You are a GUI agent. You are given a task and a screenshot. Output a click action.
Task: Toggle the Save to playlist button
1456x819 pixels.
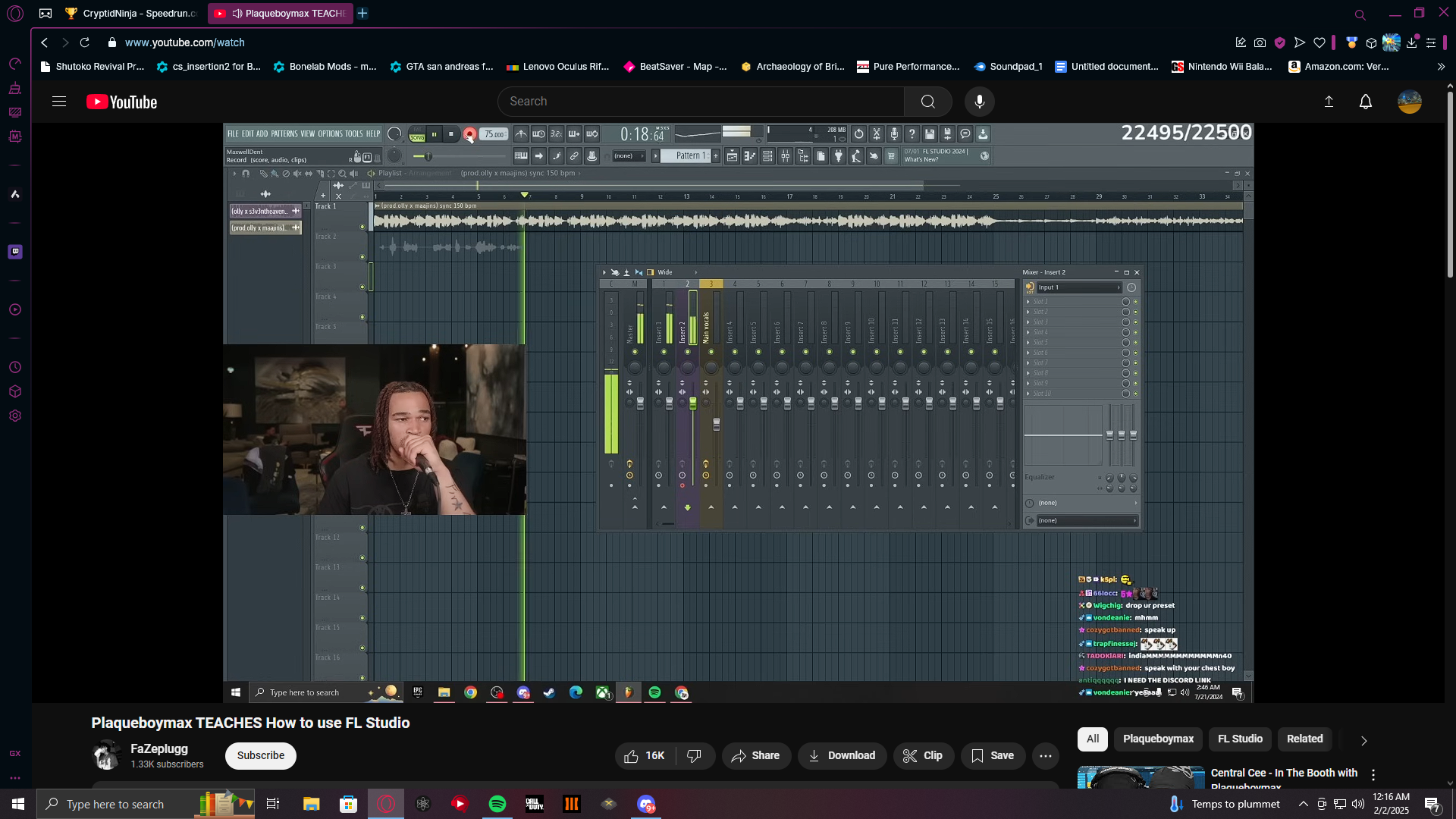pos(992,756)
